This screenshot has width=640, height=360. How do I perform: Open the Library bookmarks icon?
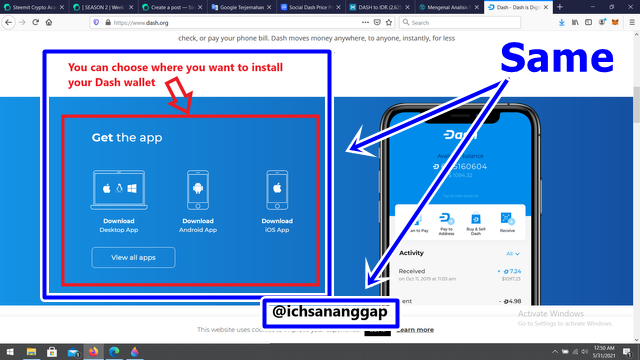point(575,22)
